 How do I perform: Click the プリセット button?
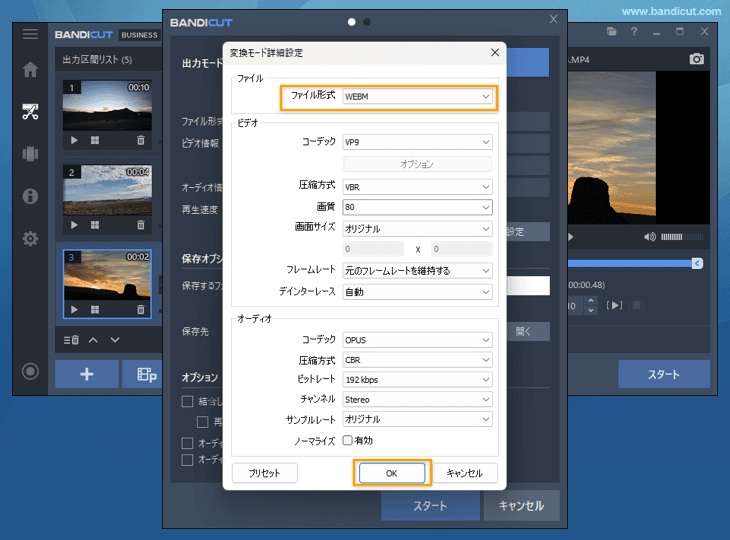[264, 473]
